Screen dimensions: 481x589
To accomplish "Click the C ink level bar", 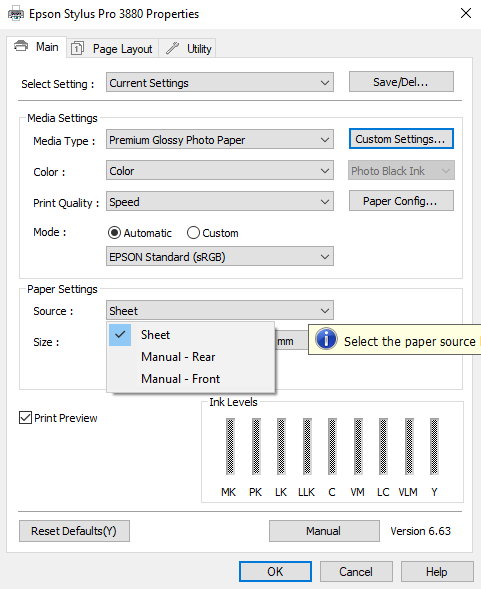I will pos(332,446).
